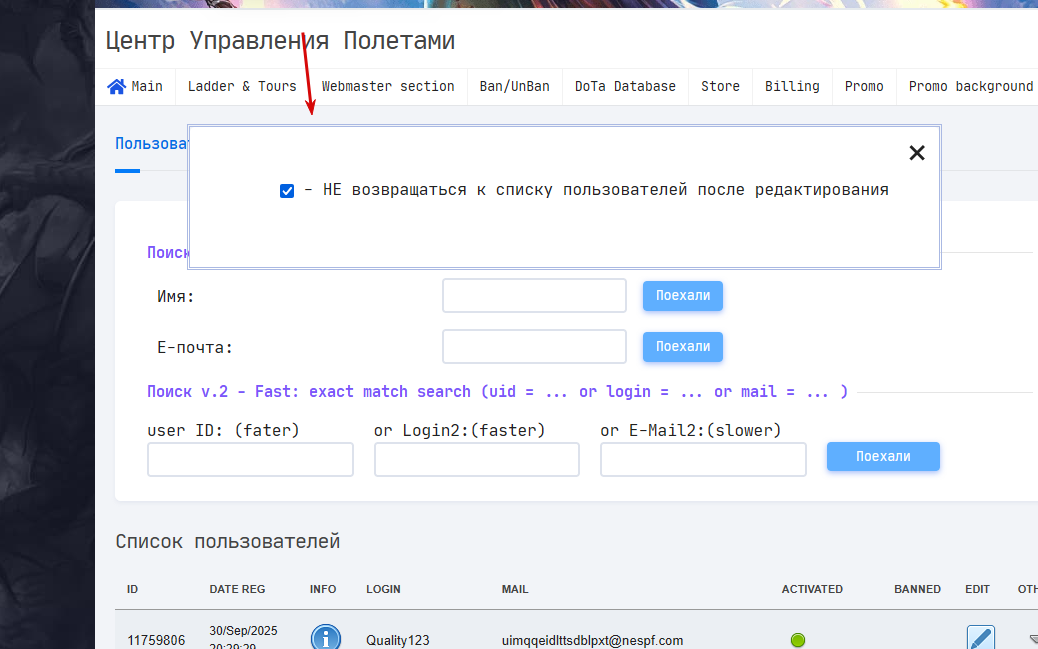Click user ID 11759806
The height and width of the screenshot is (649, 1038).
pos(156,640)
